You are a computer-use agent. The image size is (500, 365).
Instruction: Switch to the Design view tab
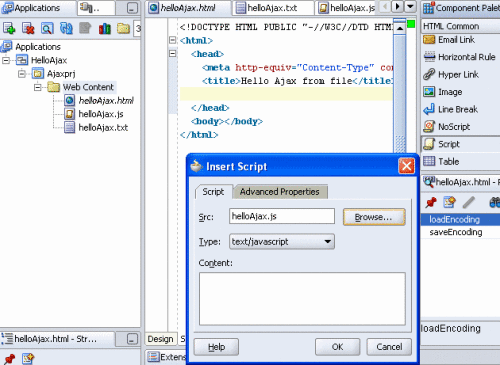[x=160, y=339]
